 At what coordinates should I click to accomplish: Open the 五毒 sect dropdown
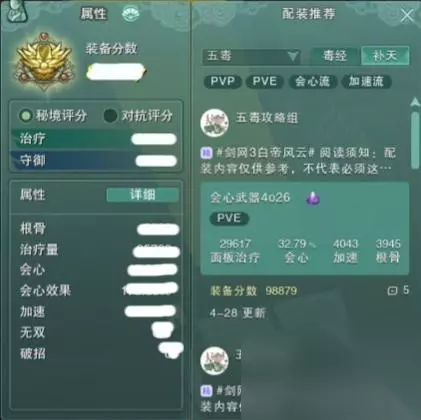251,56
